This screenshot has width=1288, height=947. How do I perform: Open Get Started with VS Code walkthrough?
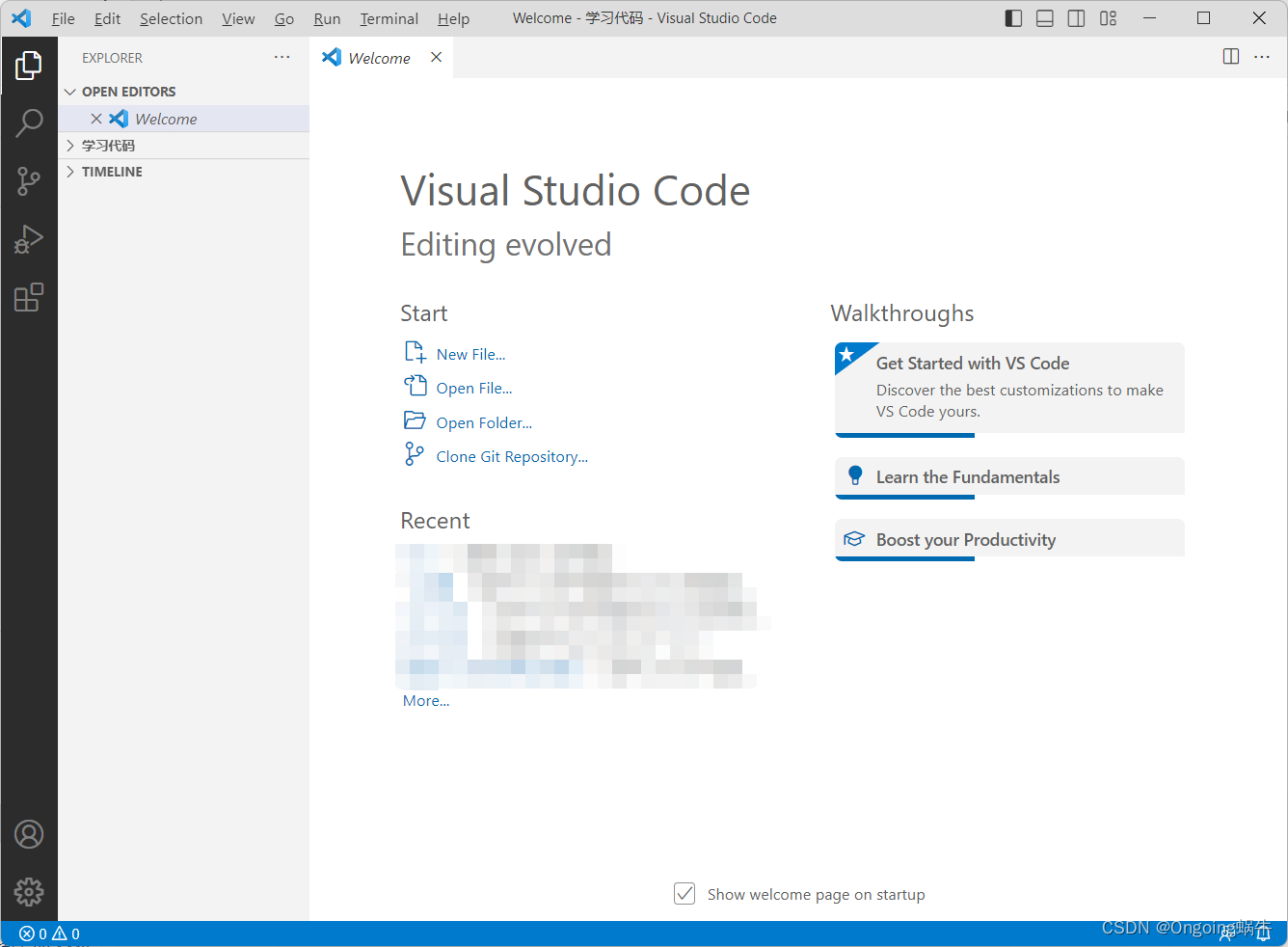tap(1009, 389)
